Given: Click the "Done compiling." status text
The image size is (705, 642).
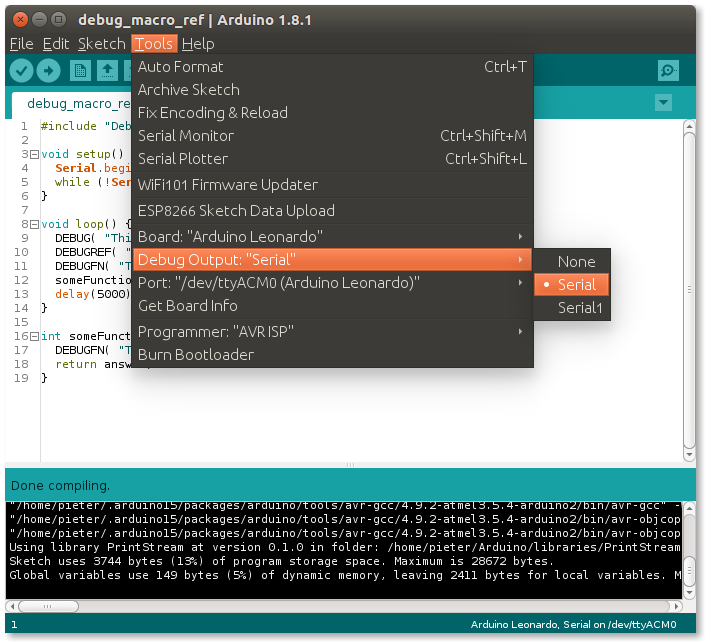Looking at the screenshot, I should (60, 486).
